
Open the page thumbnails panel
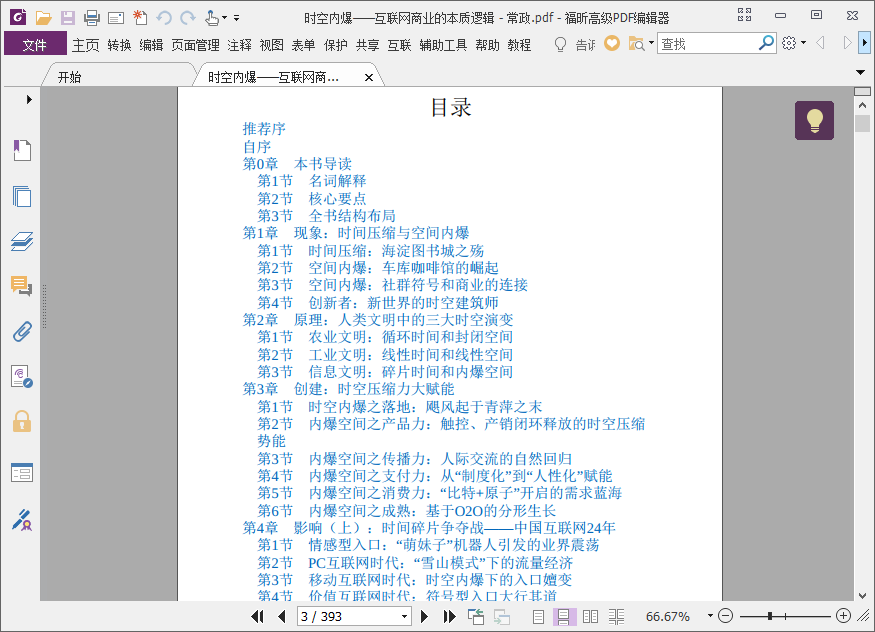(x=22, y=196)
